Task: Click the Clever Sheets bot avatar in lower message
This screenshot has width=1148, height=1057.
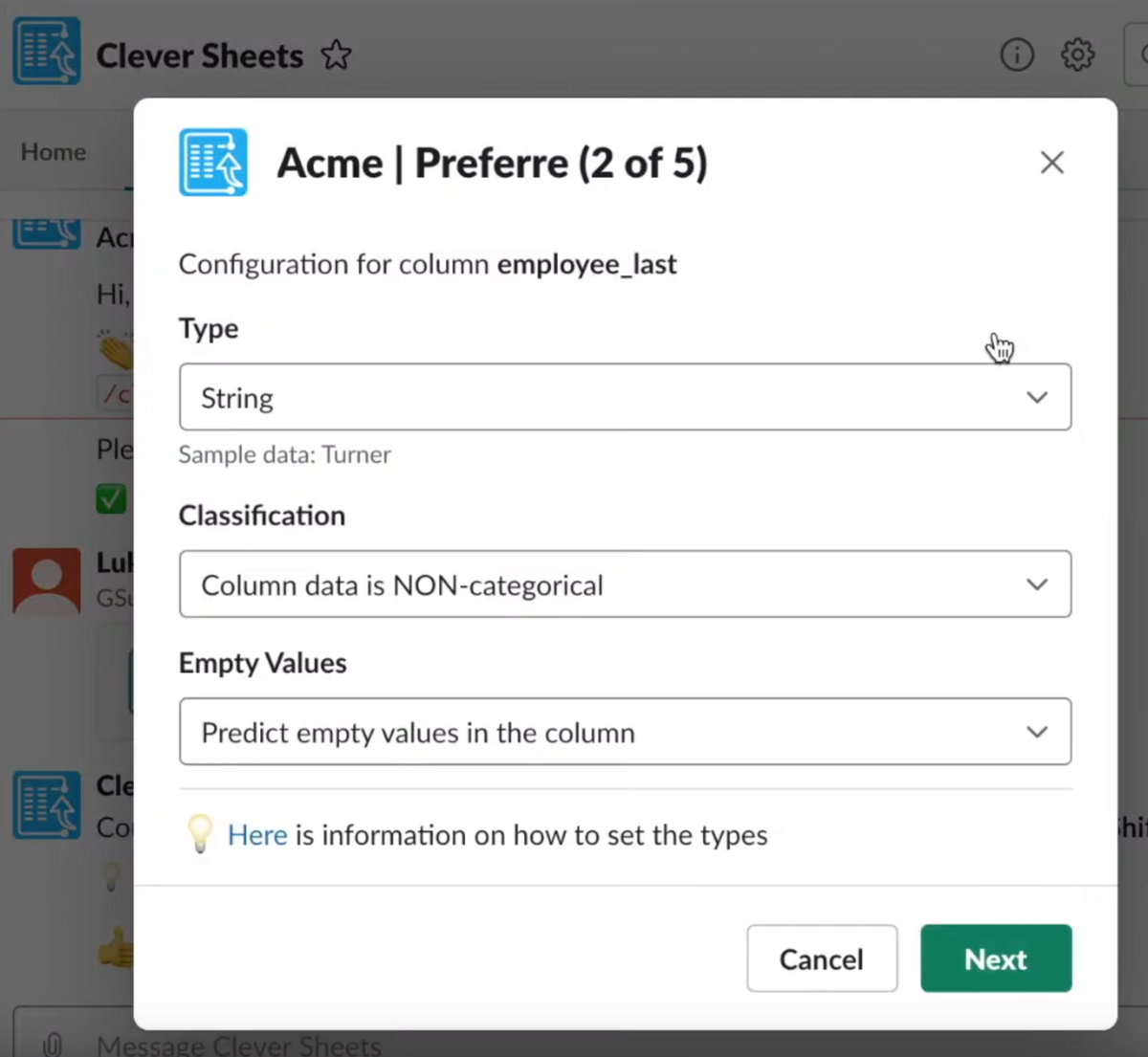Action: point(47,805)
